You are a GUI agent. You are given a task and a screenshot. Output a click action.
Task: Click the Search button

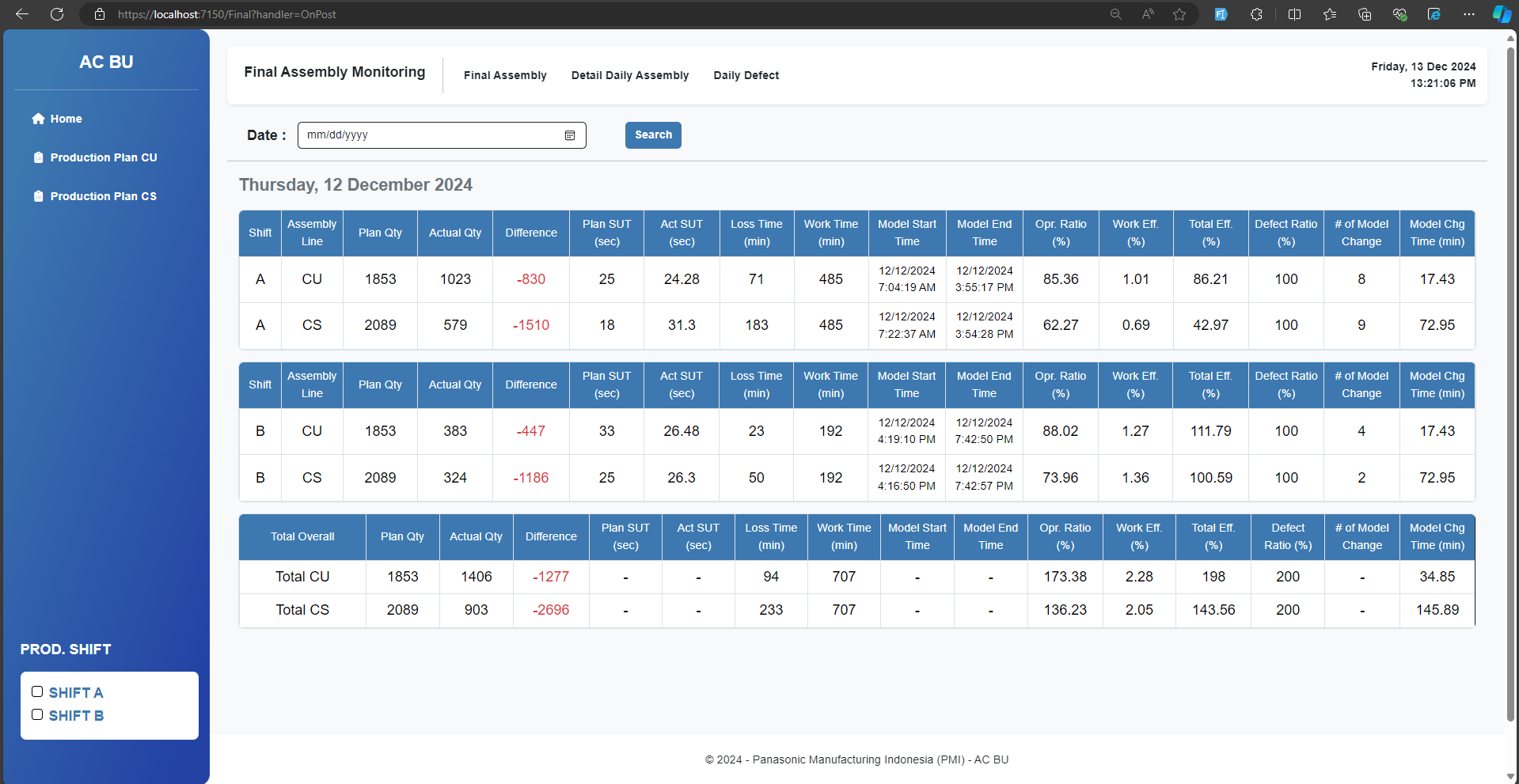[653, 135]
